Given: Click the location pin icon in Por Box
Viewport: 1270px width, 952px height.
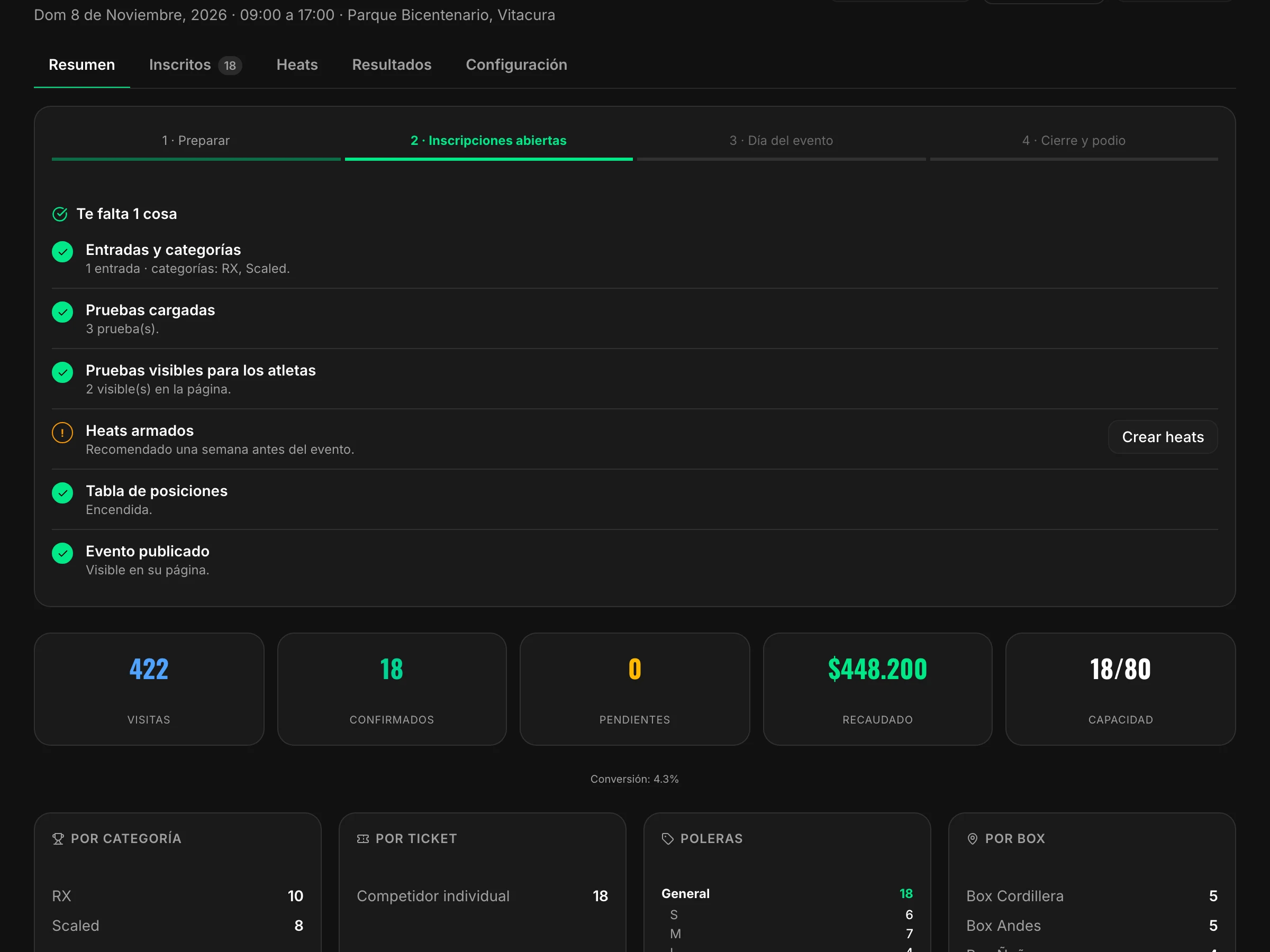Looking at the screenshot, I should [x=973, y=839].
